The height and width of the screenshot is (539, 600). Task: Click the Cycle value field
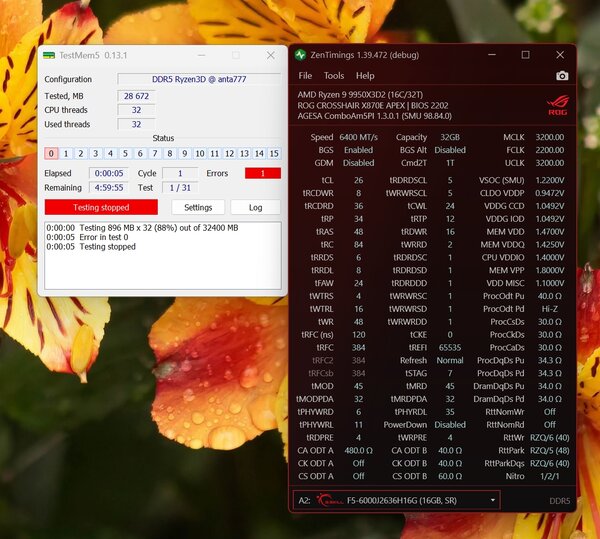tap(180, 173)
